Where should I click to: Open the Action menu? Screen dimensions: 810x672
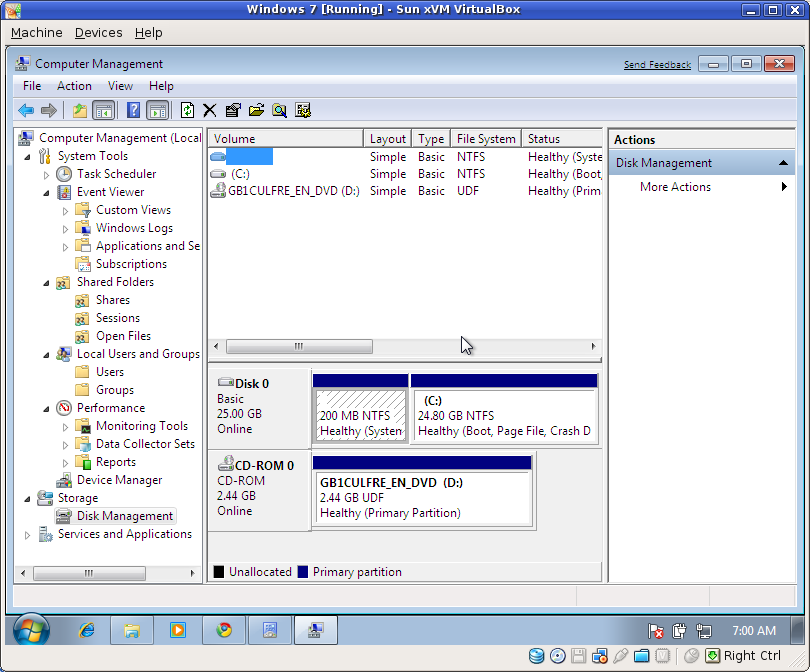coord(74,86)
